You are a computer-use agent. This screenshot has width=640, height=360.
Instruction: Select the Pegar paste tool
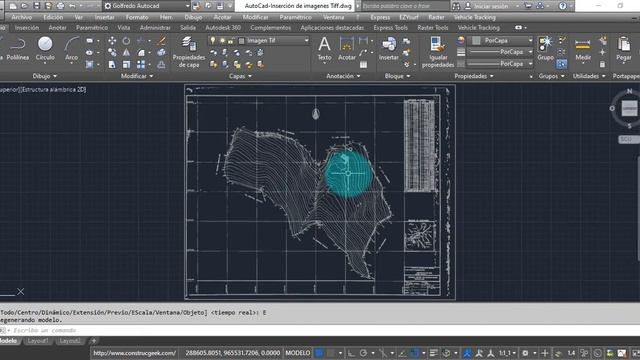coord(624,49)
